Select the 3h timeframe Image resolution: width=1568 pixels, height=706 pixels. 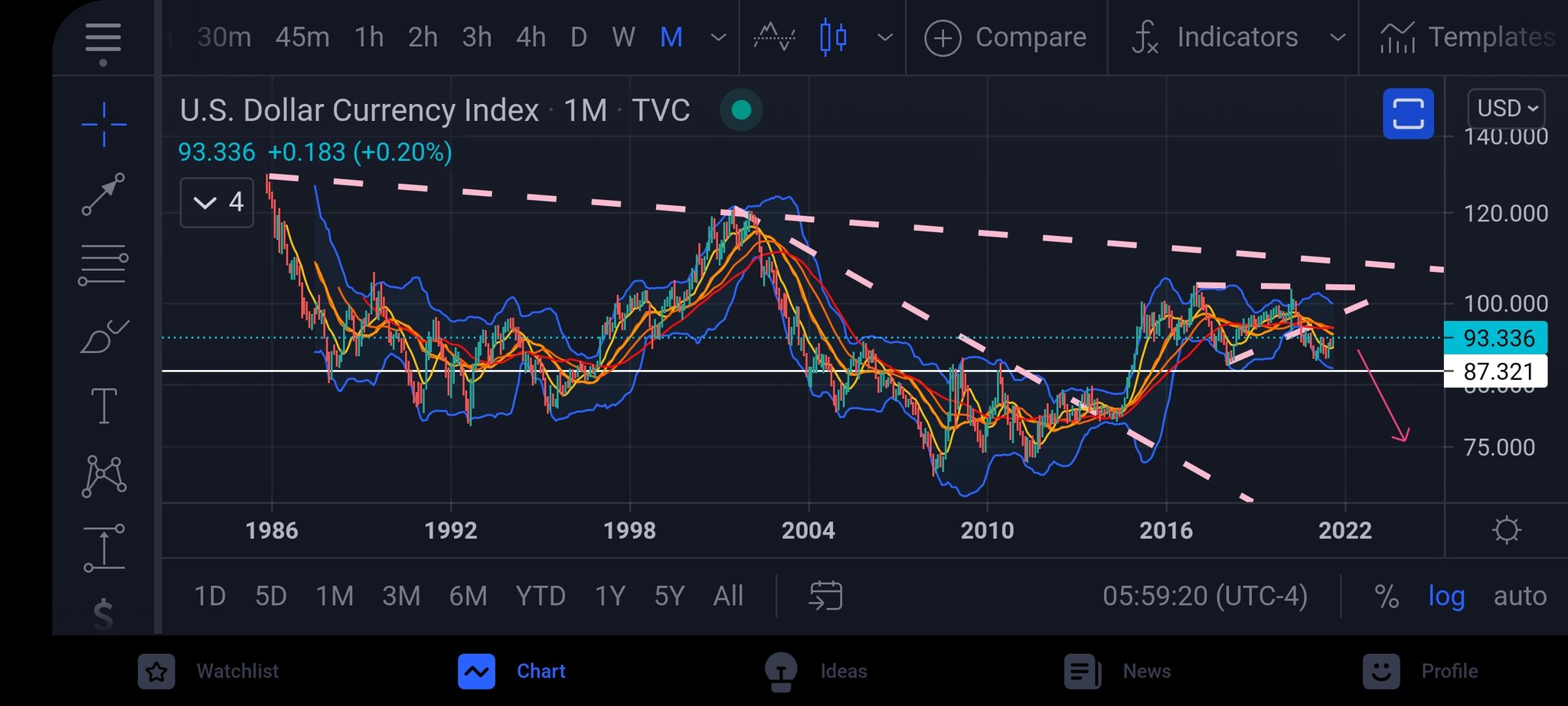pyautogui.click(x=477, y=37)
